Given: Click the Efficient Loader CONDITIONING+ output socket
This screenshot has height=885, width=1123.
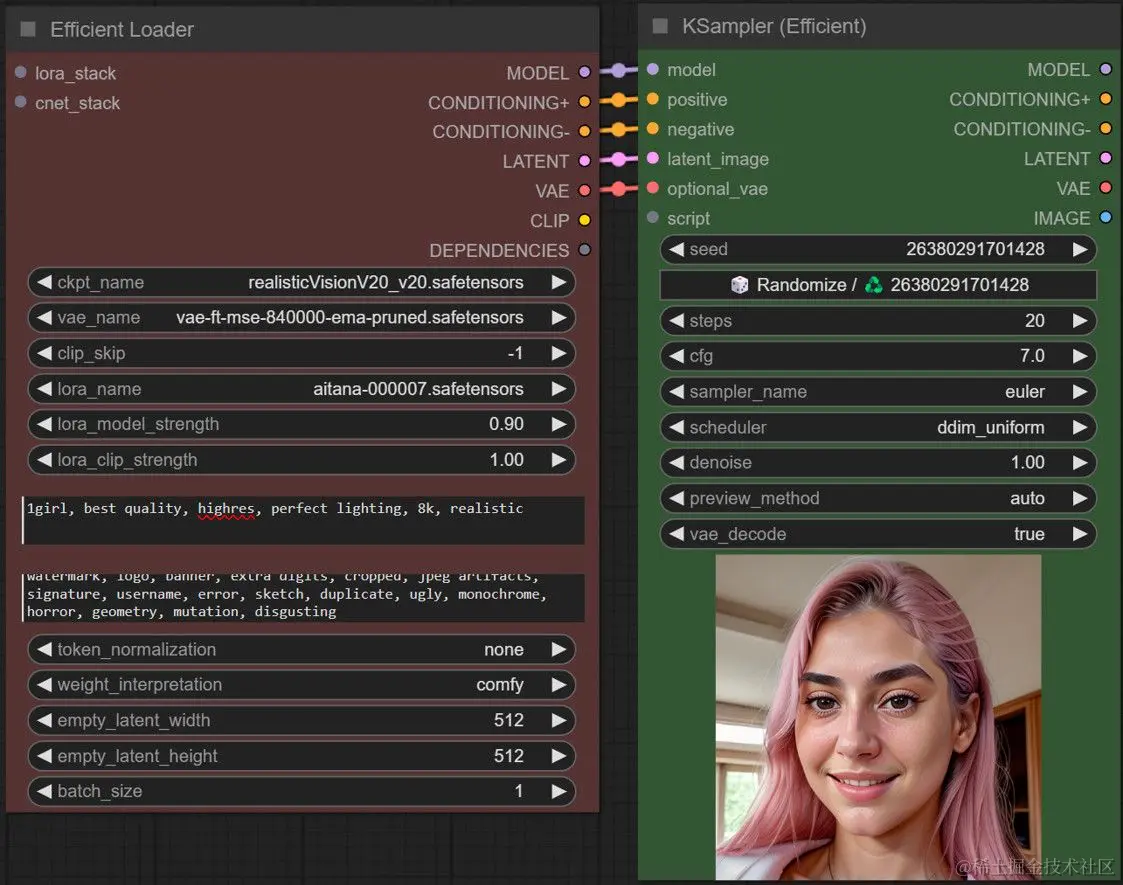Looking at the screenshot, I should [584, 102].
